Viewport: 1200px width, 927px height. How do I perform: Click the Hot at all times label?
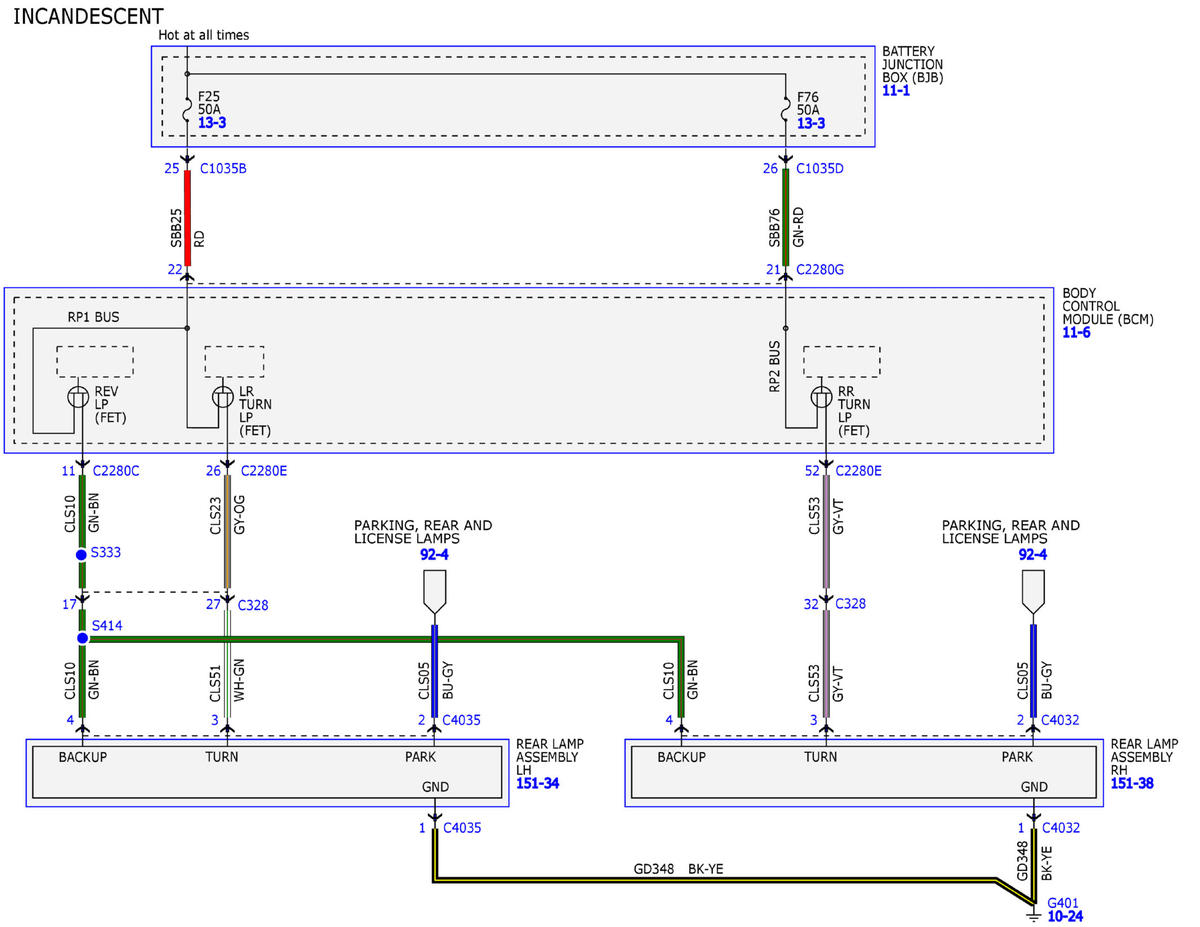[204, 35]
